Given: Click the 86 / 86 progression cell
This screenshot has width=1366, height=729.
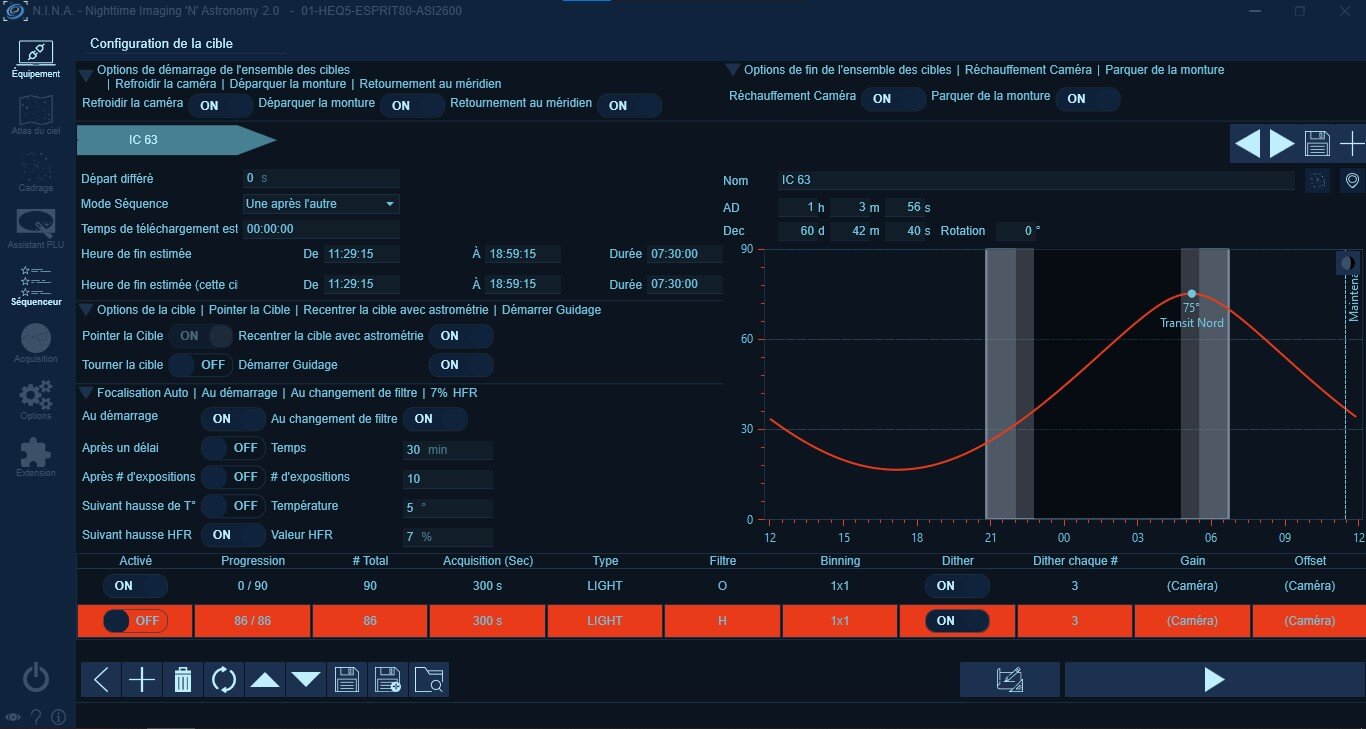Looking at the screenshot, I should click(253, 621).
